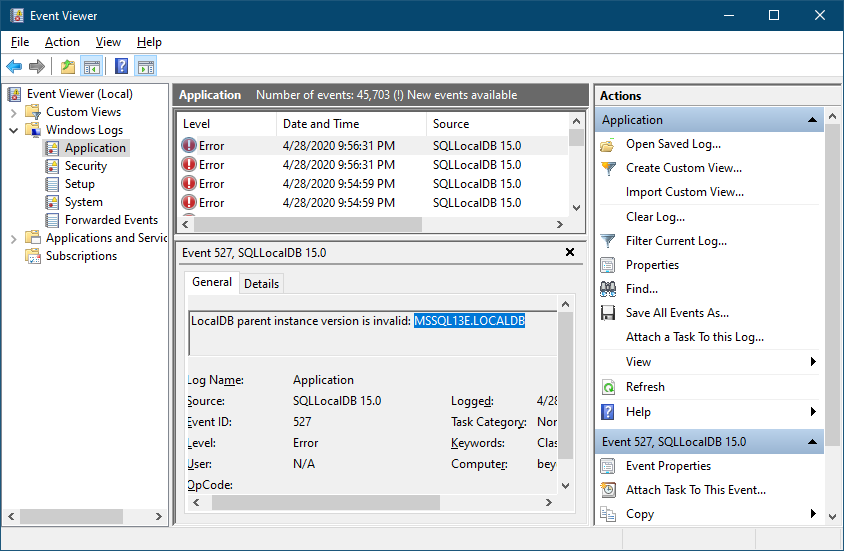Switch to the Details tab

[x=261, y=284]
